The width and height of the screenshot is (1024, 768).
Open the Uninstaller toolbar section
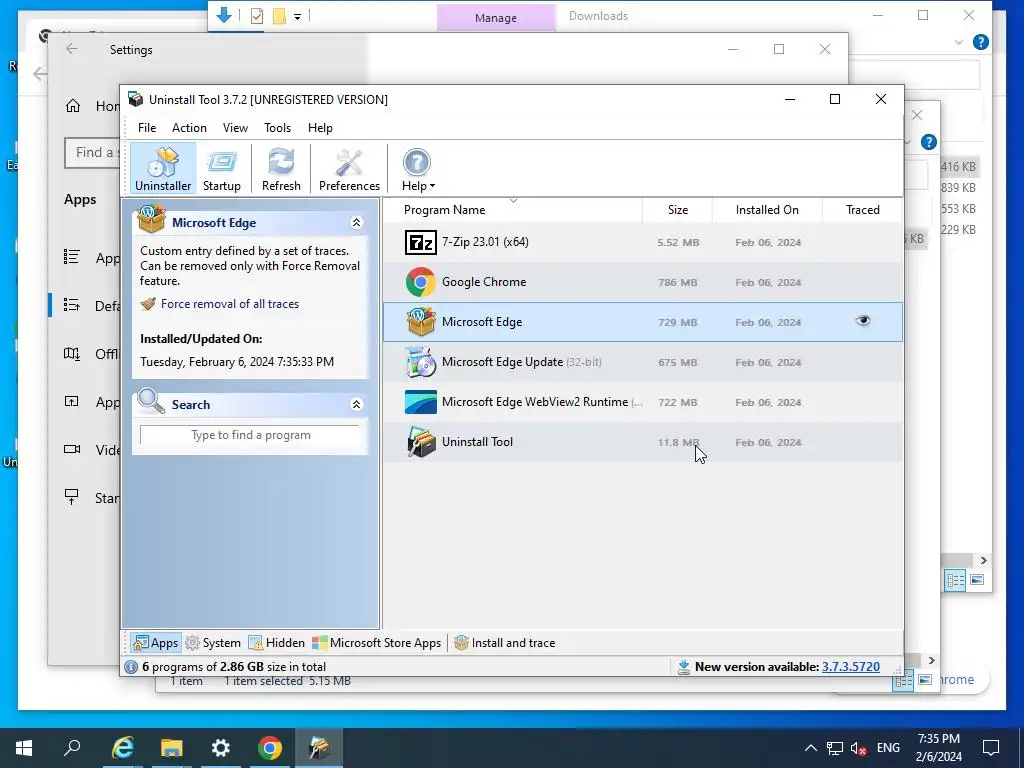(x=163, y=168)
